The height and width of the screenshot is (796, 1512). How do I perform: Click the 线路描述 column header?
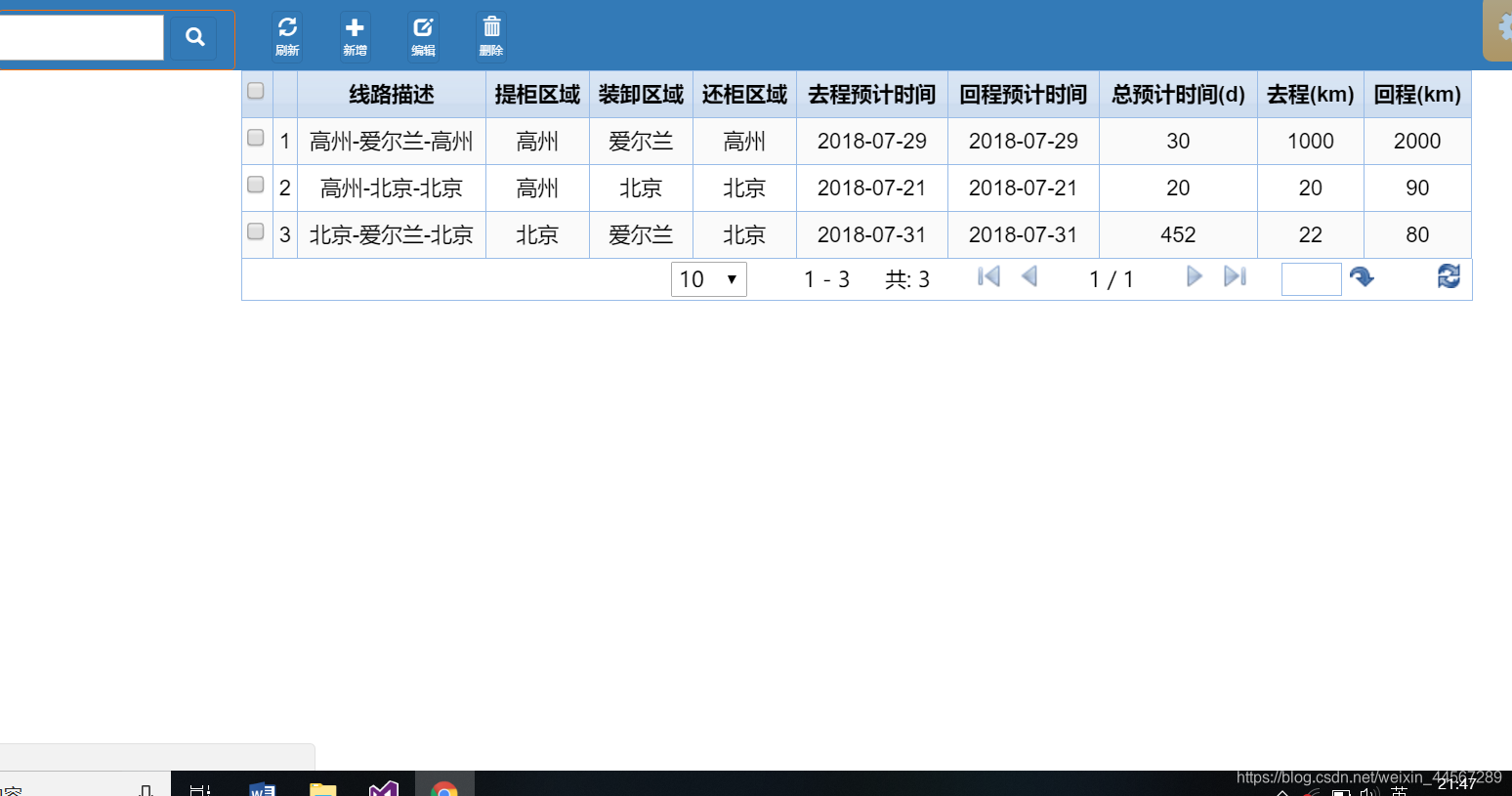tap(392, 95)
